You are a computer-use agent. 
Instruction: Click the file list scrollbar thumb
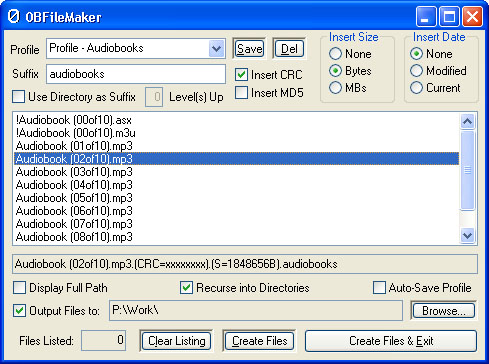pyautogui.click(x=467, y=170)
